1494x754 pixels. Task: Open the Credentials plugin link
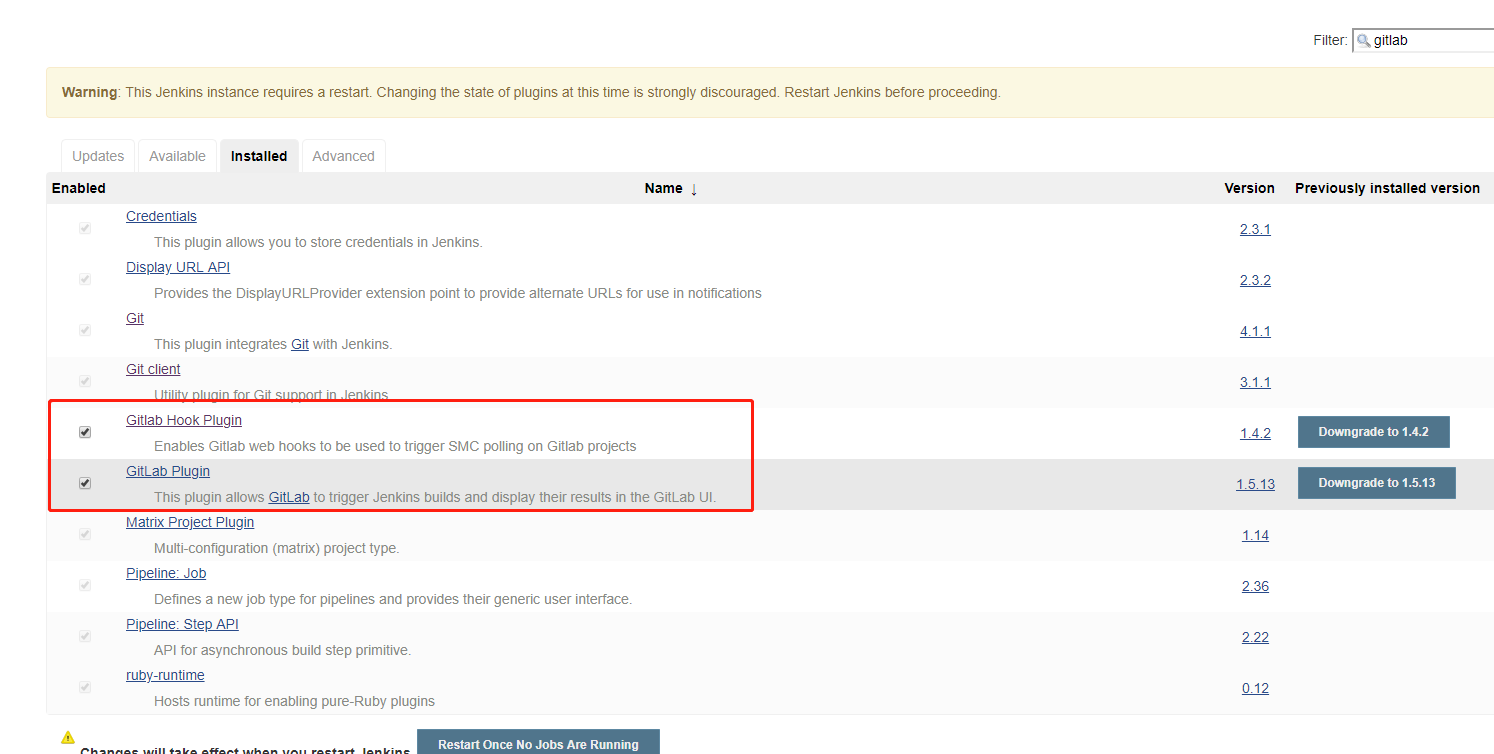click(x=161, y=216)
